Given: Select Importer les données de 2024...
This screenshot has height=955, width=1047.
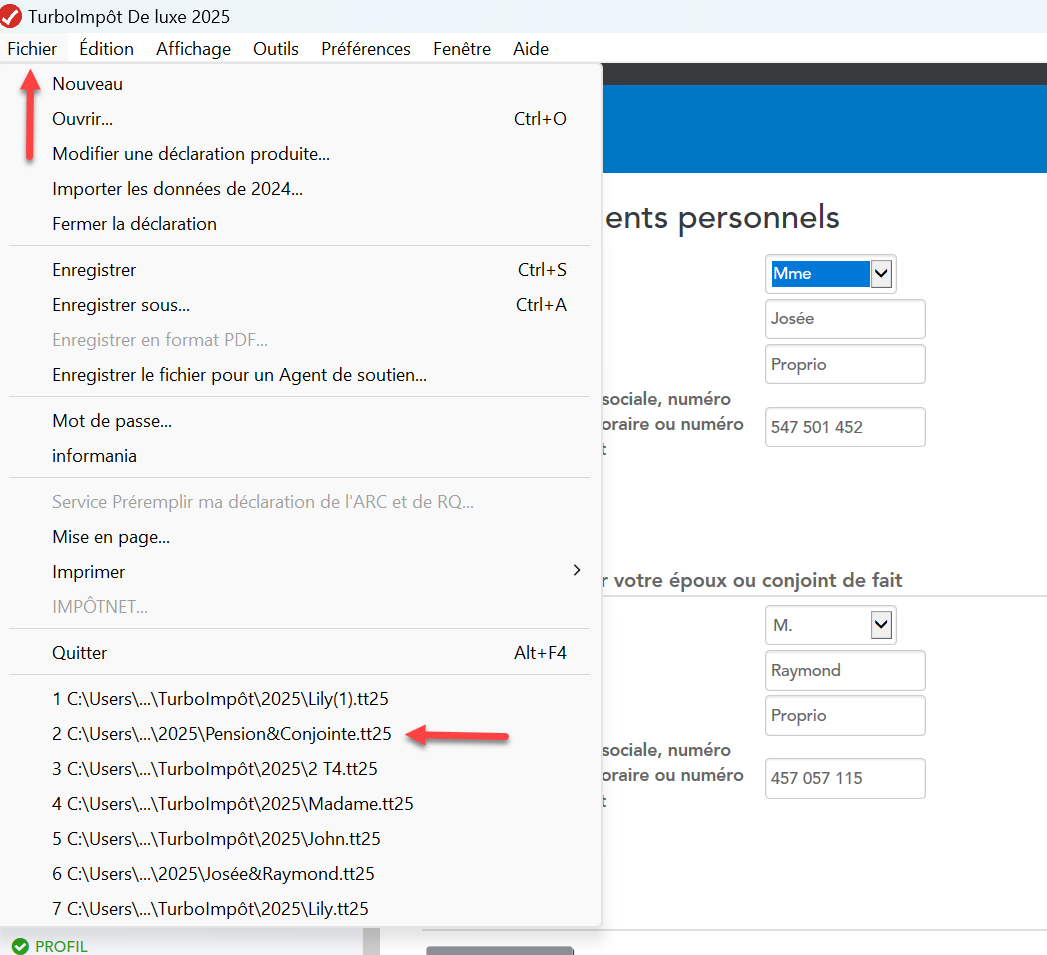Looking at the screenshot, I should click(x=300, y=189).
